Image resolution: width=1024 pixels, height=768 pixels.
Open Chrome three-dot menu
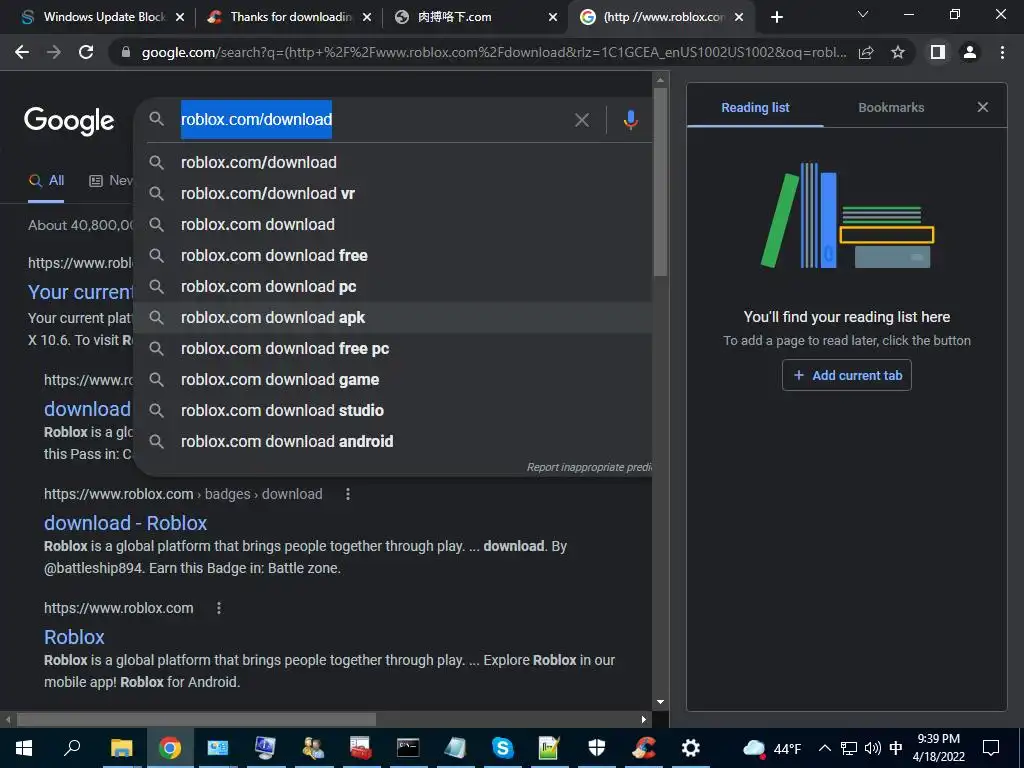pyautogui.click(x=1002, y=52)
